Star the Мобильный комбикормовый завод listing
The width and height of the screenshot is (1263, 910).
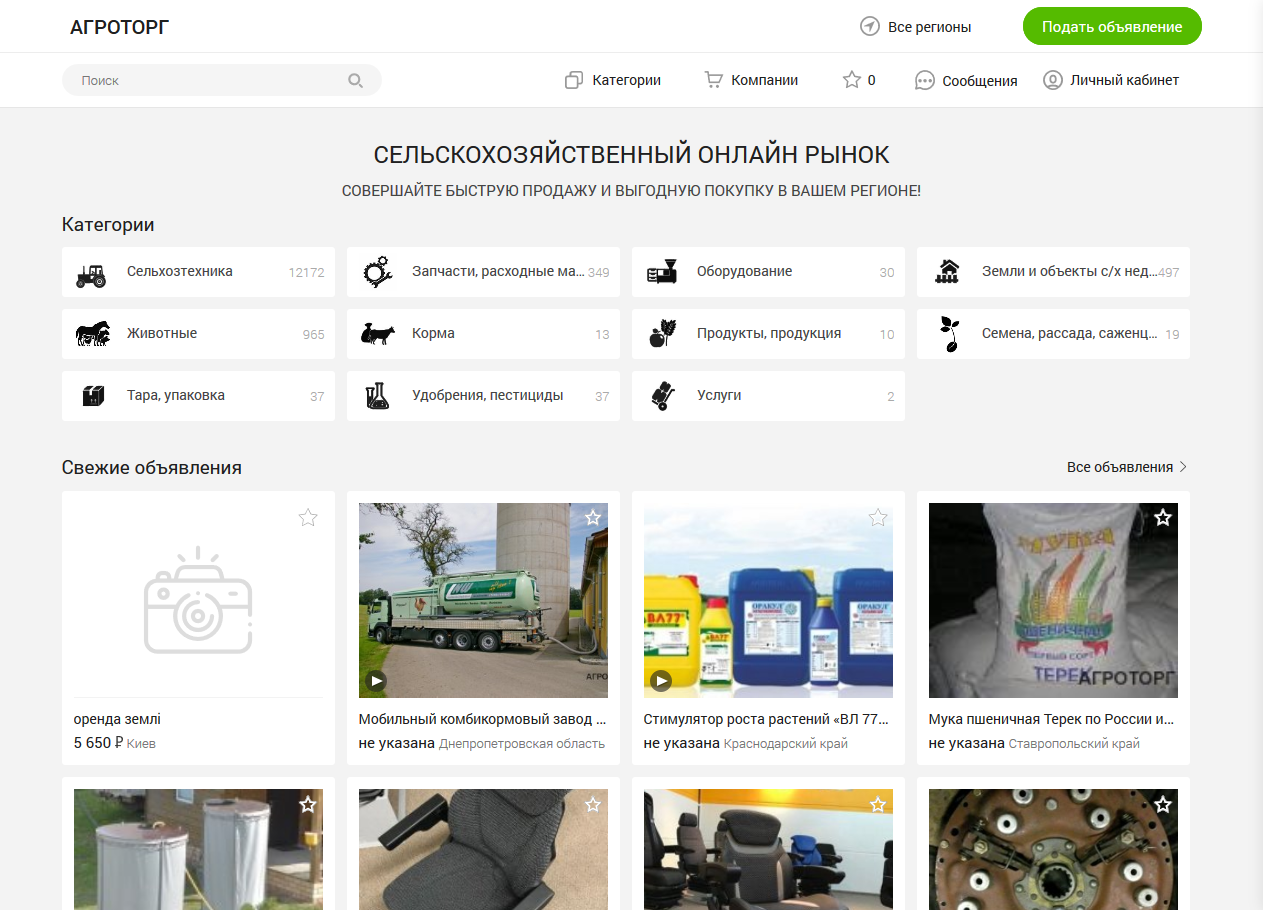[x=593, y=517]
